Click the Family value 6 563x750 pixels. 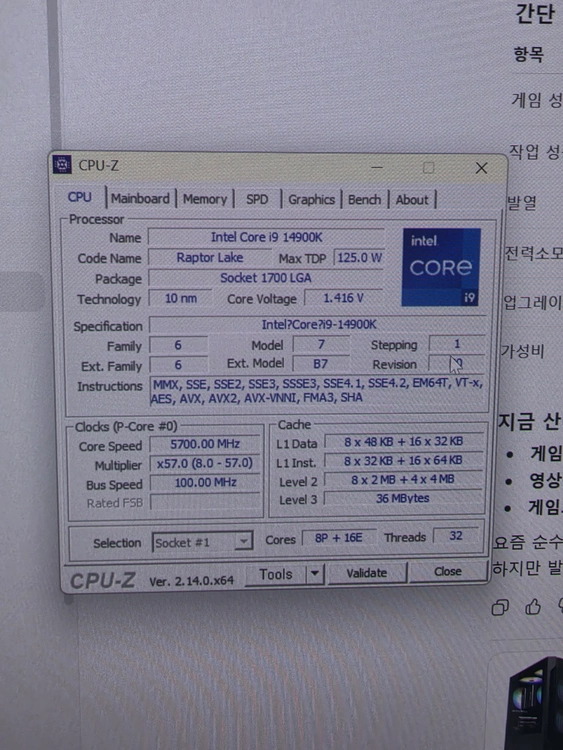point(178,345)
